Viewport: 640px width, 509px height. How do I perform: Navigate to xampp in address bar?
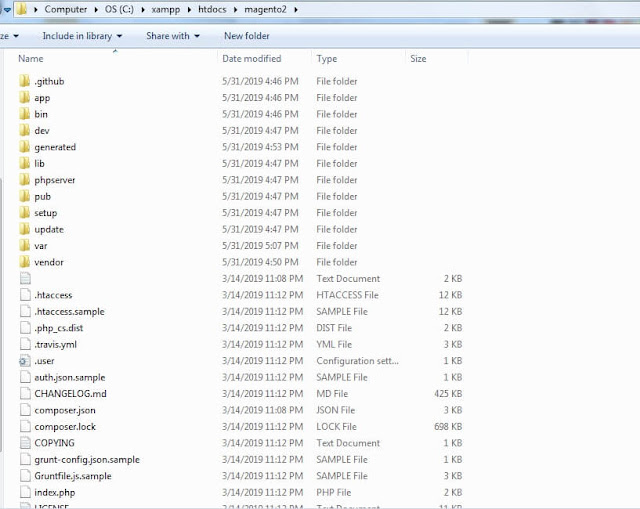click(165, 9)
